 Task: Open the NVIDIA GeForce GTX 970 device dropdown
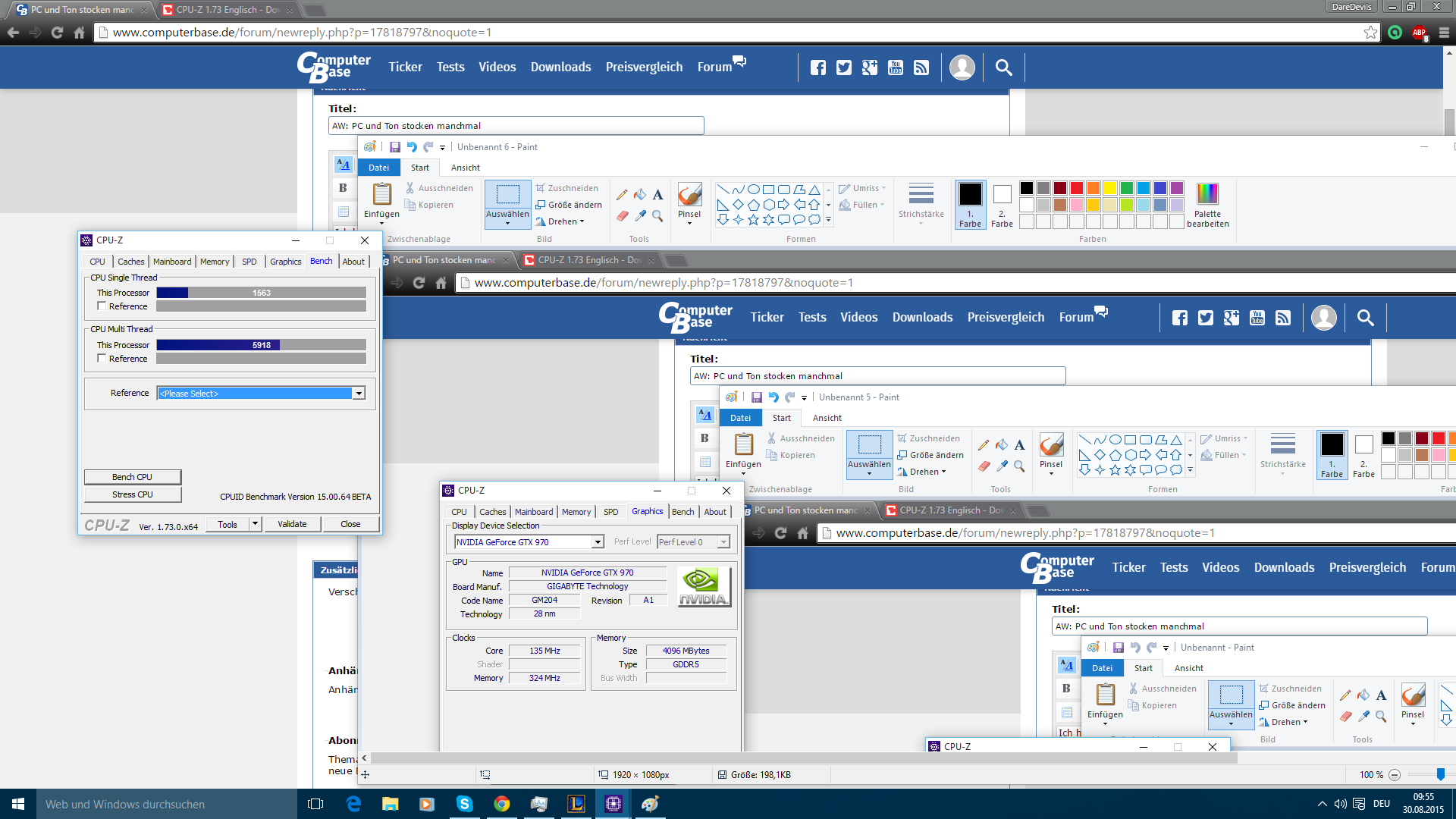pos(598,542)
